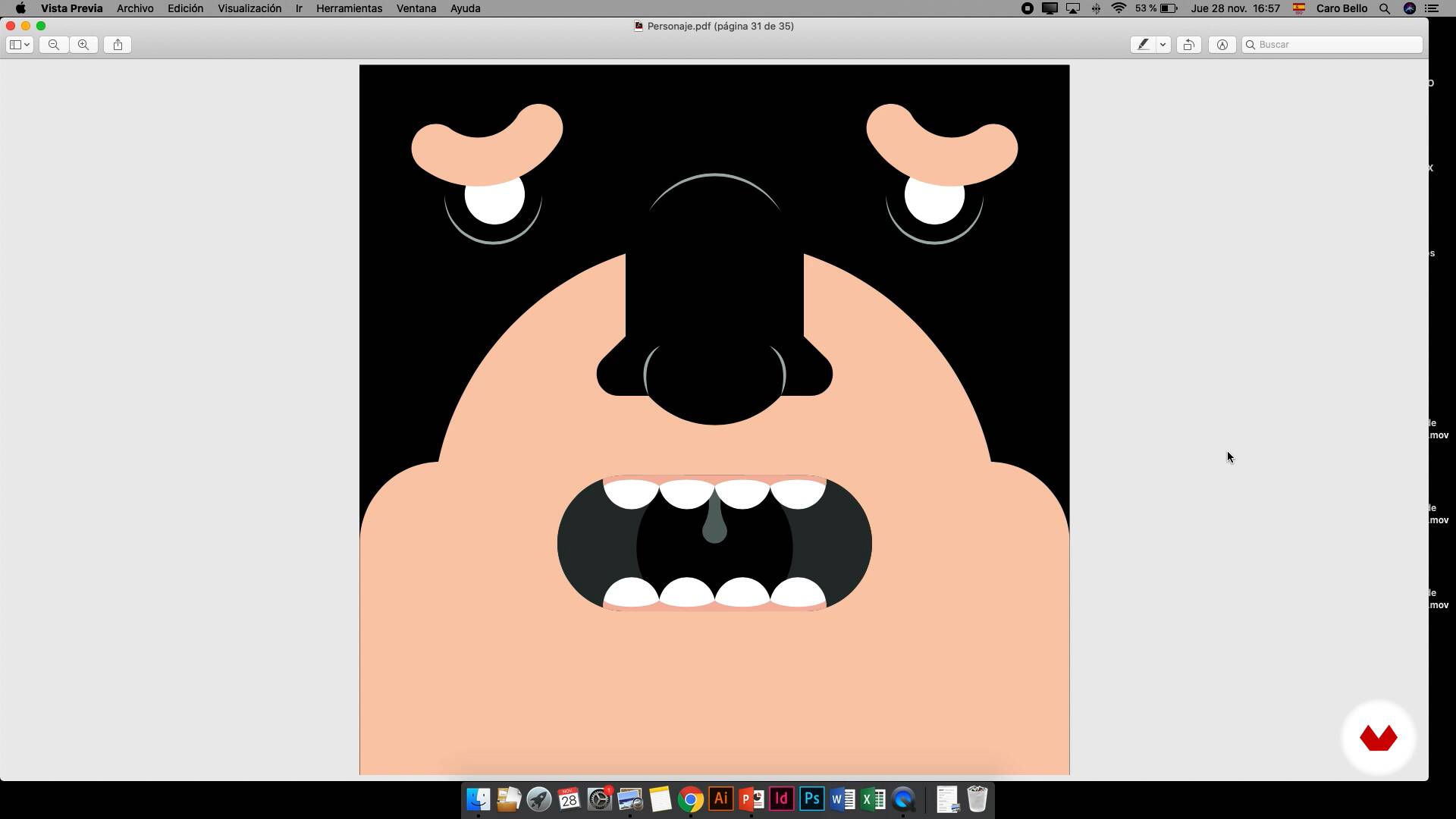This screenshot has height=819, width=1456.
Task: Open the Wi-Fi status menu
Action: pyautogui.click(x=1119, y=8)
